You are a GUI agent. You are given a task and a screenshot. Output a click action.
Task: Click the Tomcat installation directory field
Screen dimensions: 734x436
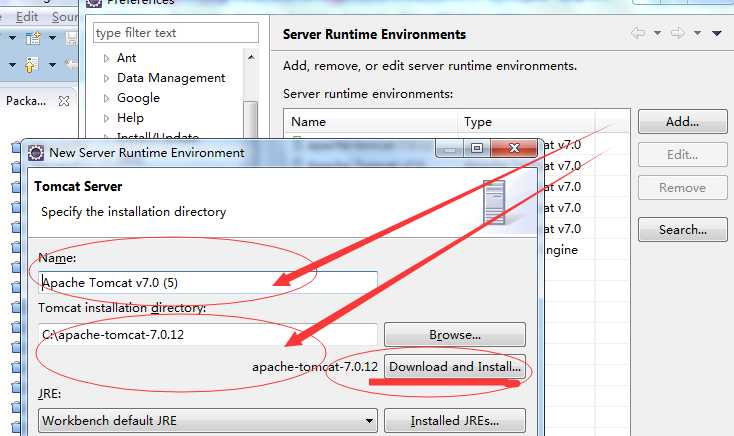click(208, 335)
